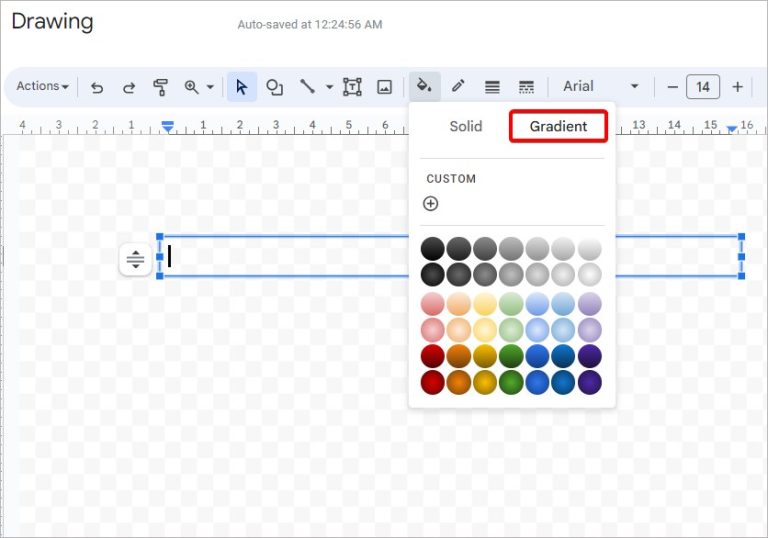Expand the zoom options arrow

210,87
